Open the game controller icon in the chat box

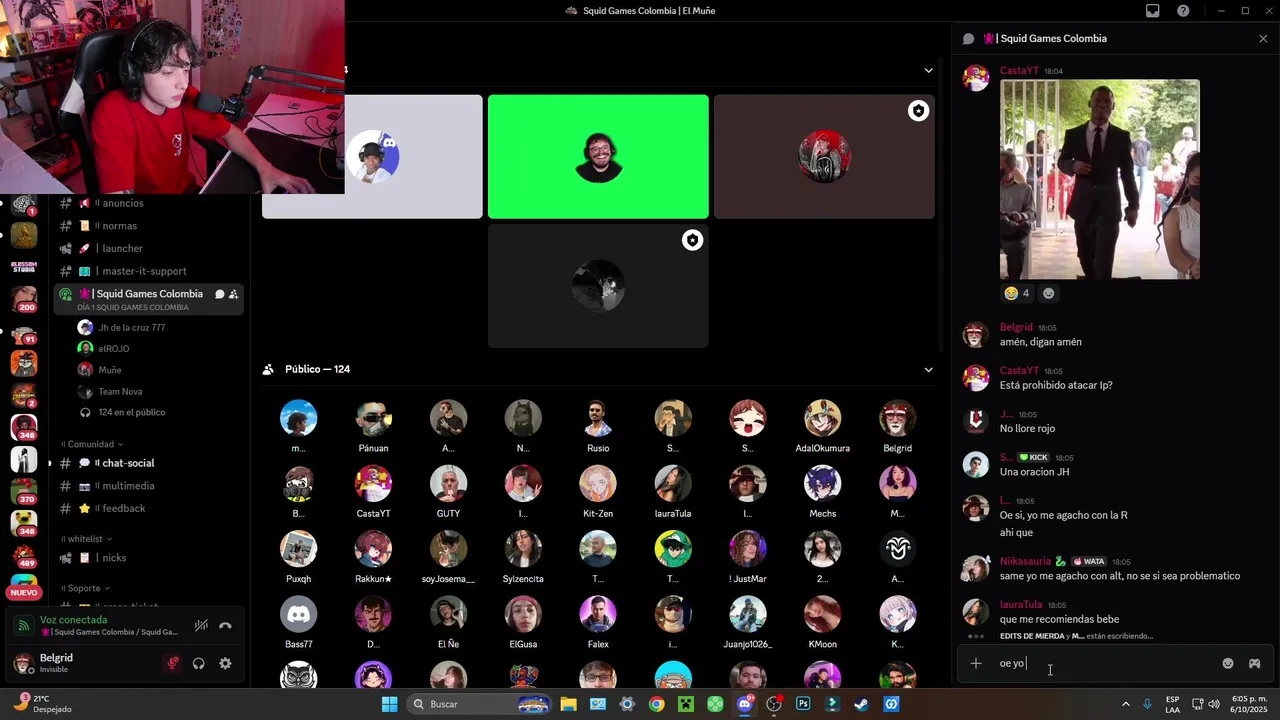pos(1254,663)
